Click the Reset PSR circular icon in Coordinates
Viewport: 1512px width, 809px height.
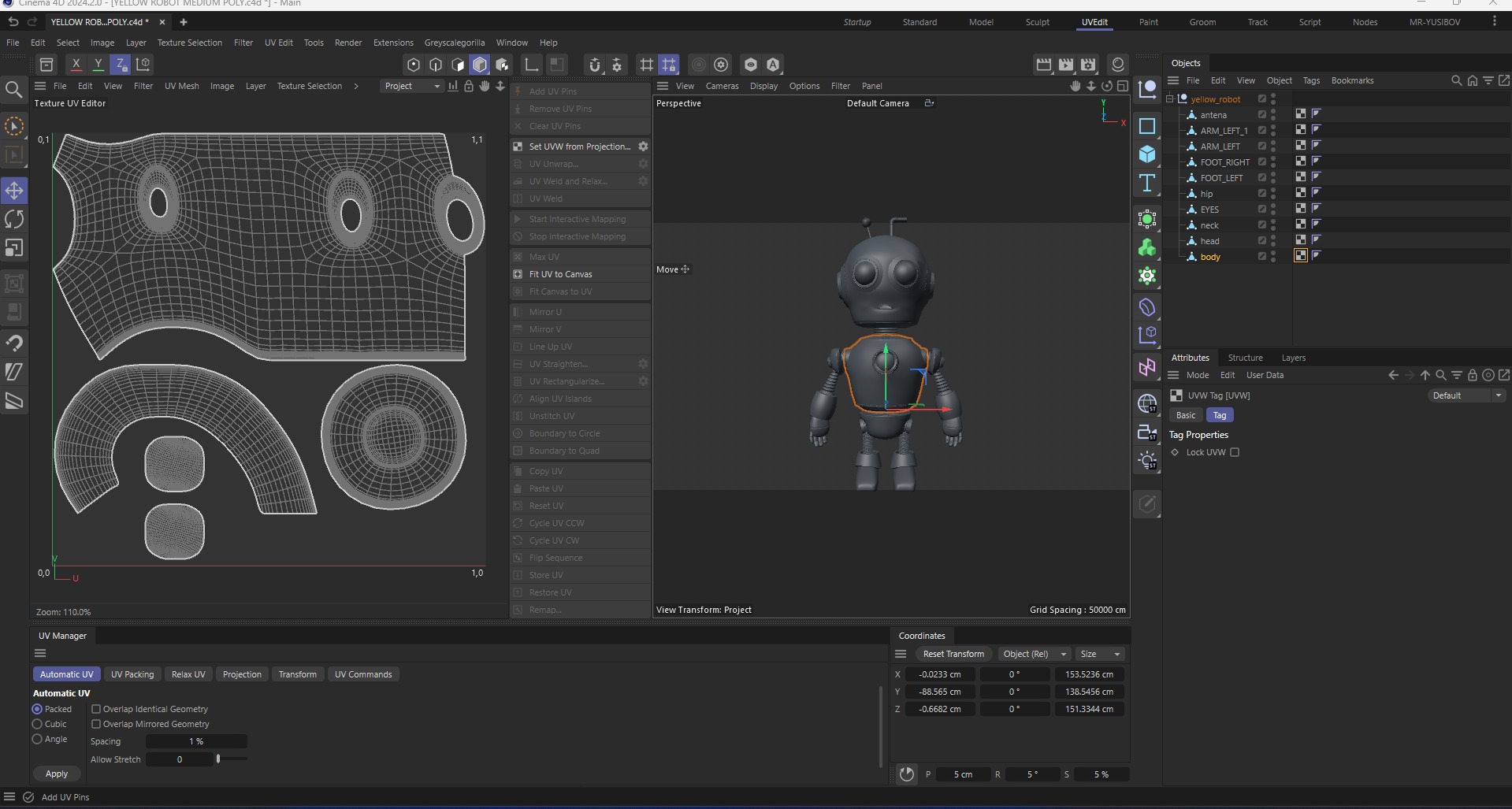pyautogui.click(x=907, y=774)
